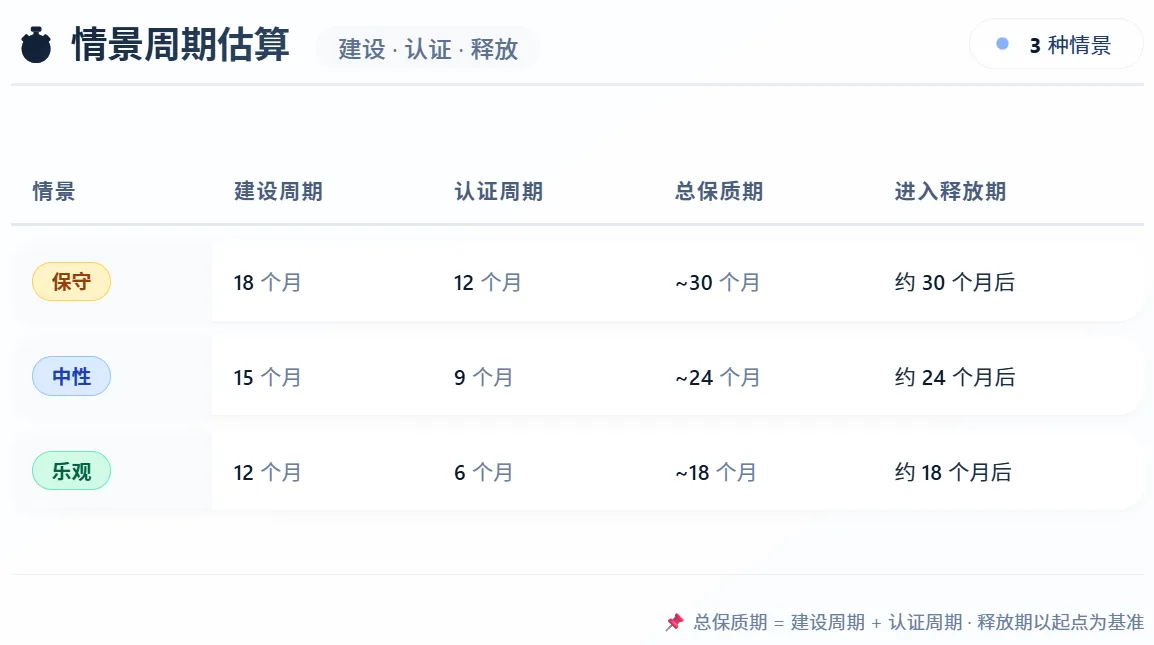The width and height of the screenshot is (1154, 645).
Task: Click the footer formula note about 总保质期
Action: [918, 622]
